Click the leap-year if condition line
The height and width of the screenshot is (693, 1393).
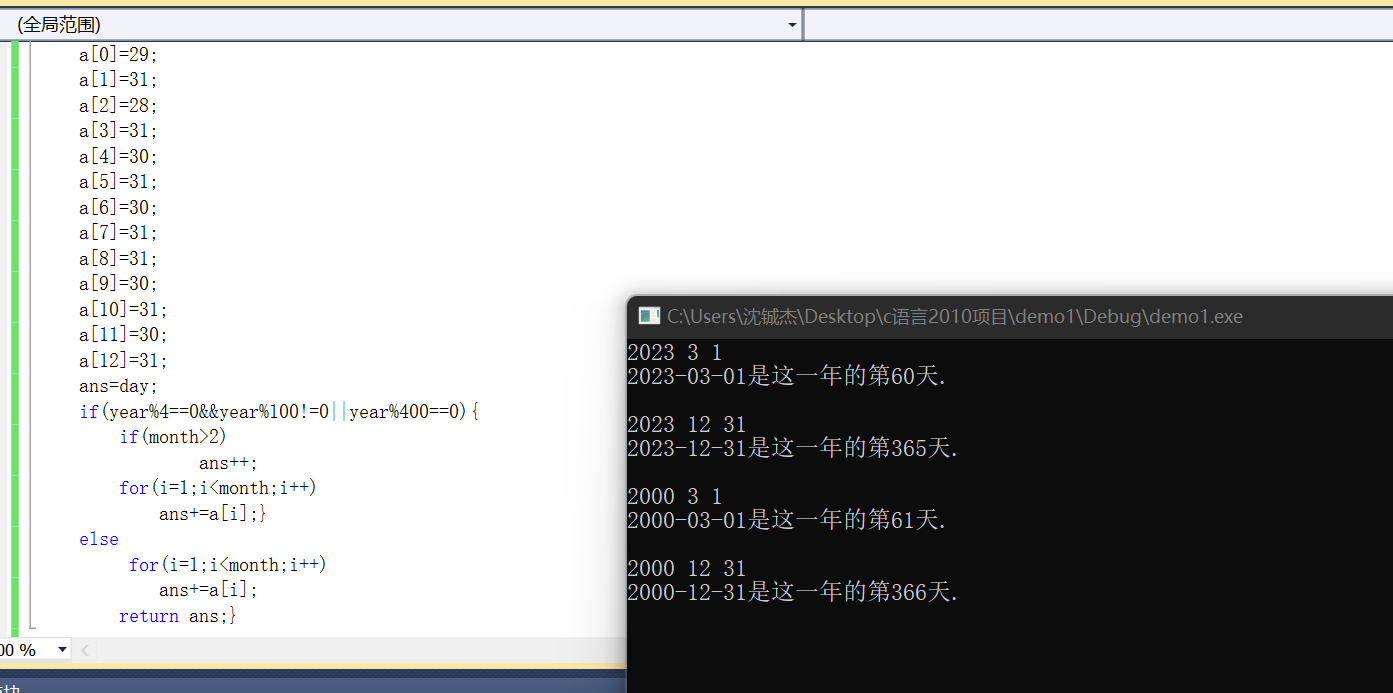click(x=279, y=412)
